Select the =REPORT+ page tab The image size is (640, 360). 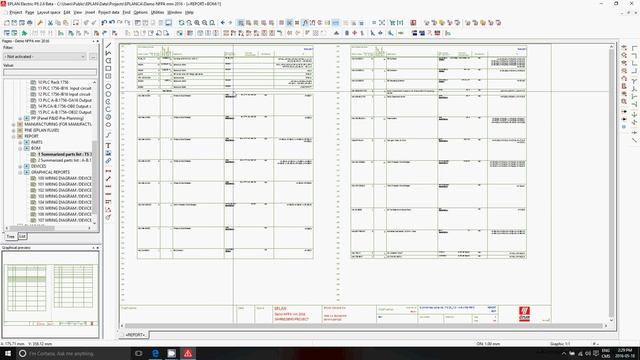135,335
